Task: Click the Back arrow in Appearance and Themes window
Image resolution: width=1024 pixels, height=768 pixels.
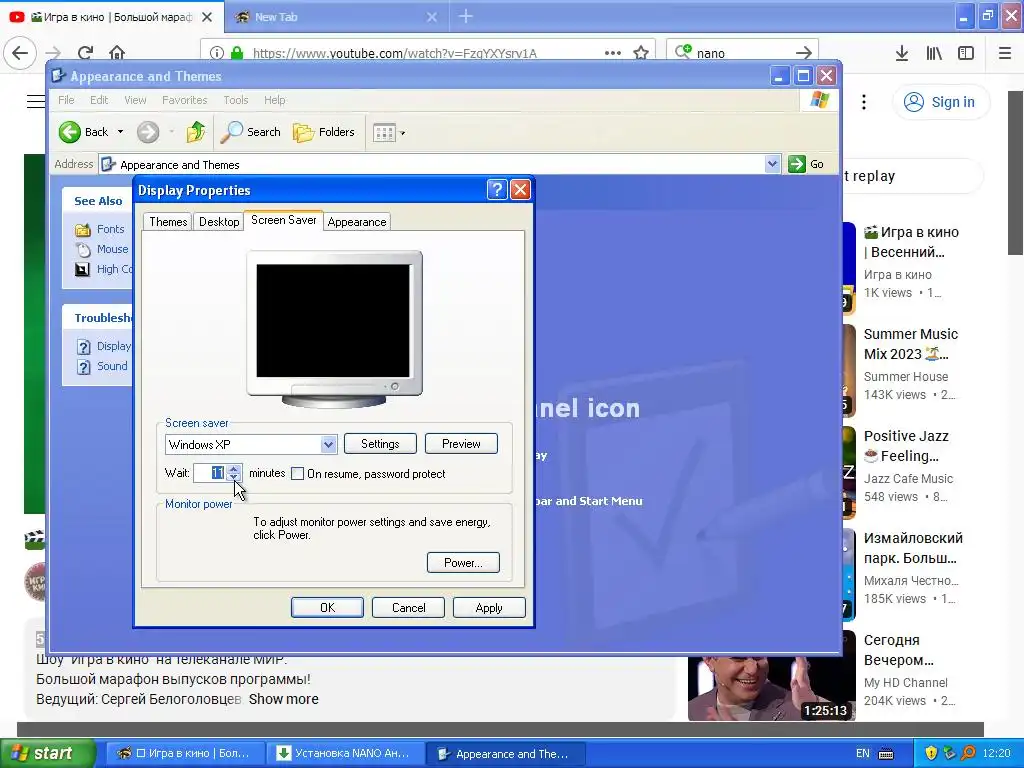Action: 70,132
